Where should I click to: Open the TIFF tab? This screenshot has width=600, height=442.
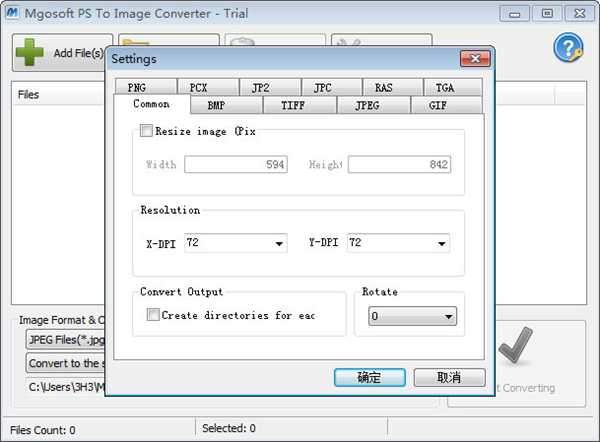[300, 105]
